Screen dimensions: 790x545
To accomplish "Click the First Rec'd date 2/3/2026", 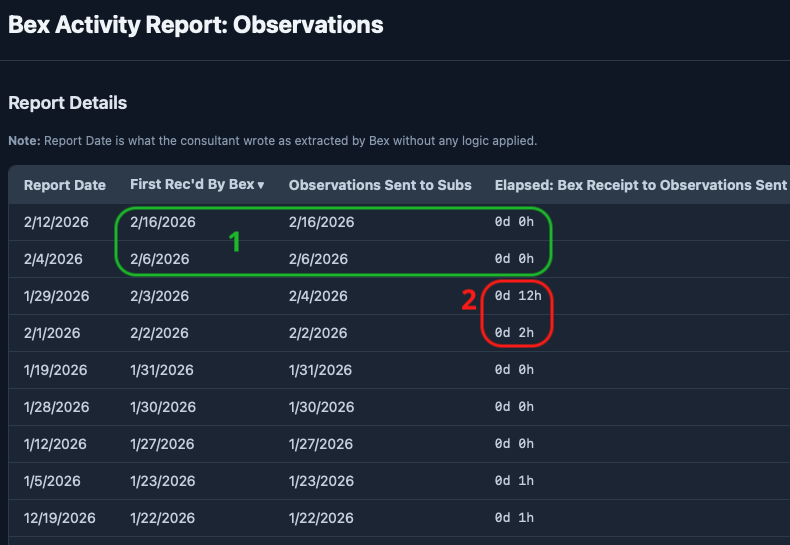I will tap(159, 296).
